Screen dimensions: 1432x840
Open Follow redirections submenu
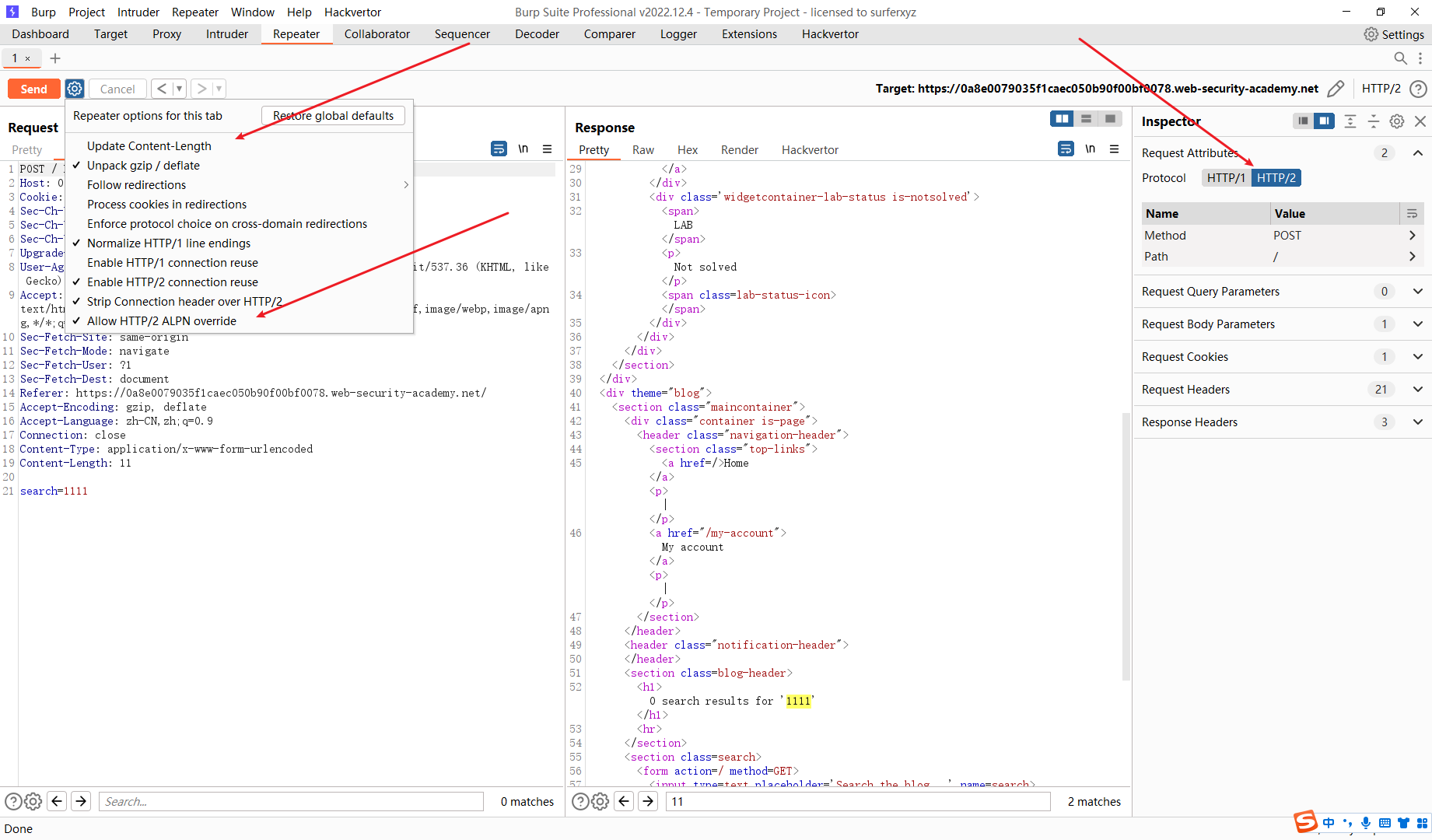[239, 184]
